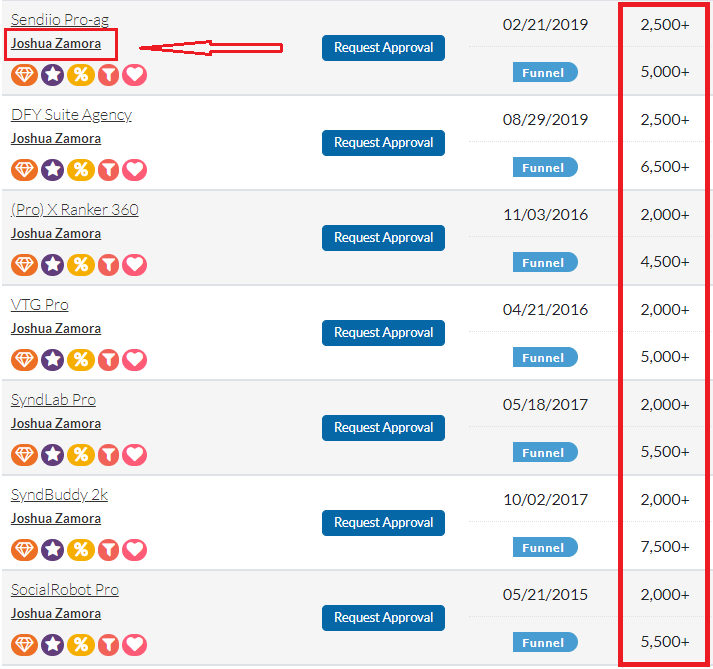Click the Funnel badge in the 11/03/2016 row

point(545,262)
